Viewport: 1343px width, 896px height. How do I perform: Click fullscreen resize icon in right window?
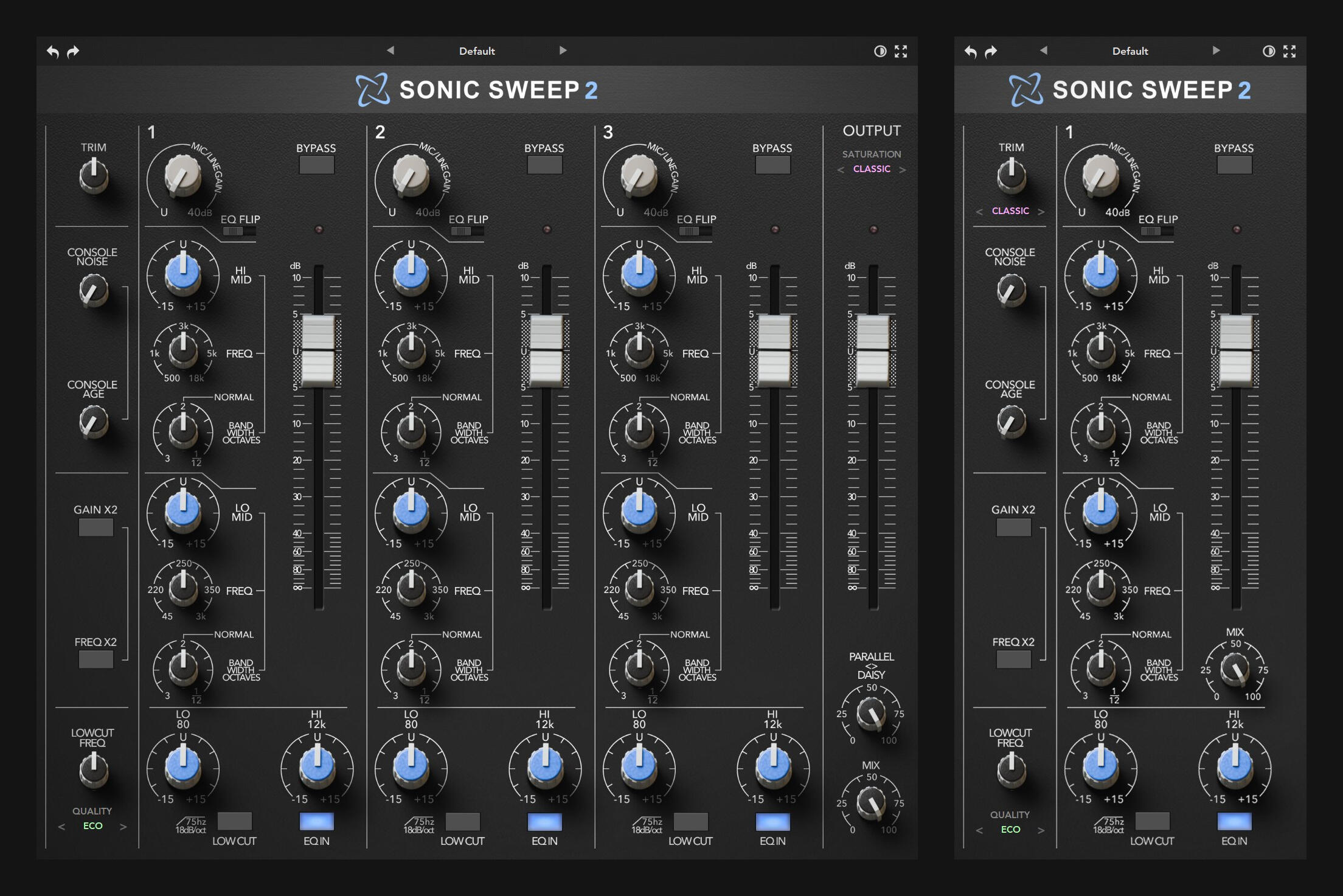(1289, 51)
